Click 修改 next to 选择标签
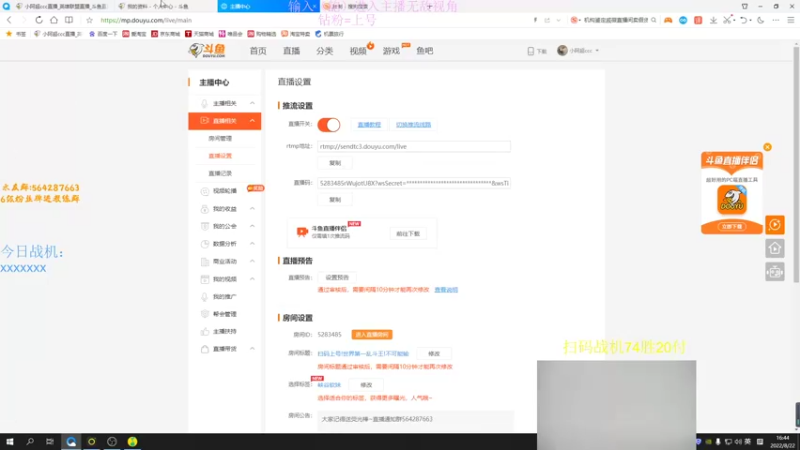Image resolution: width=800 pixels, height=450 pixels. coord(366,385)
